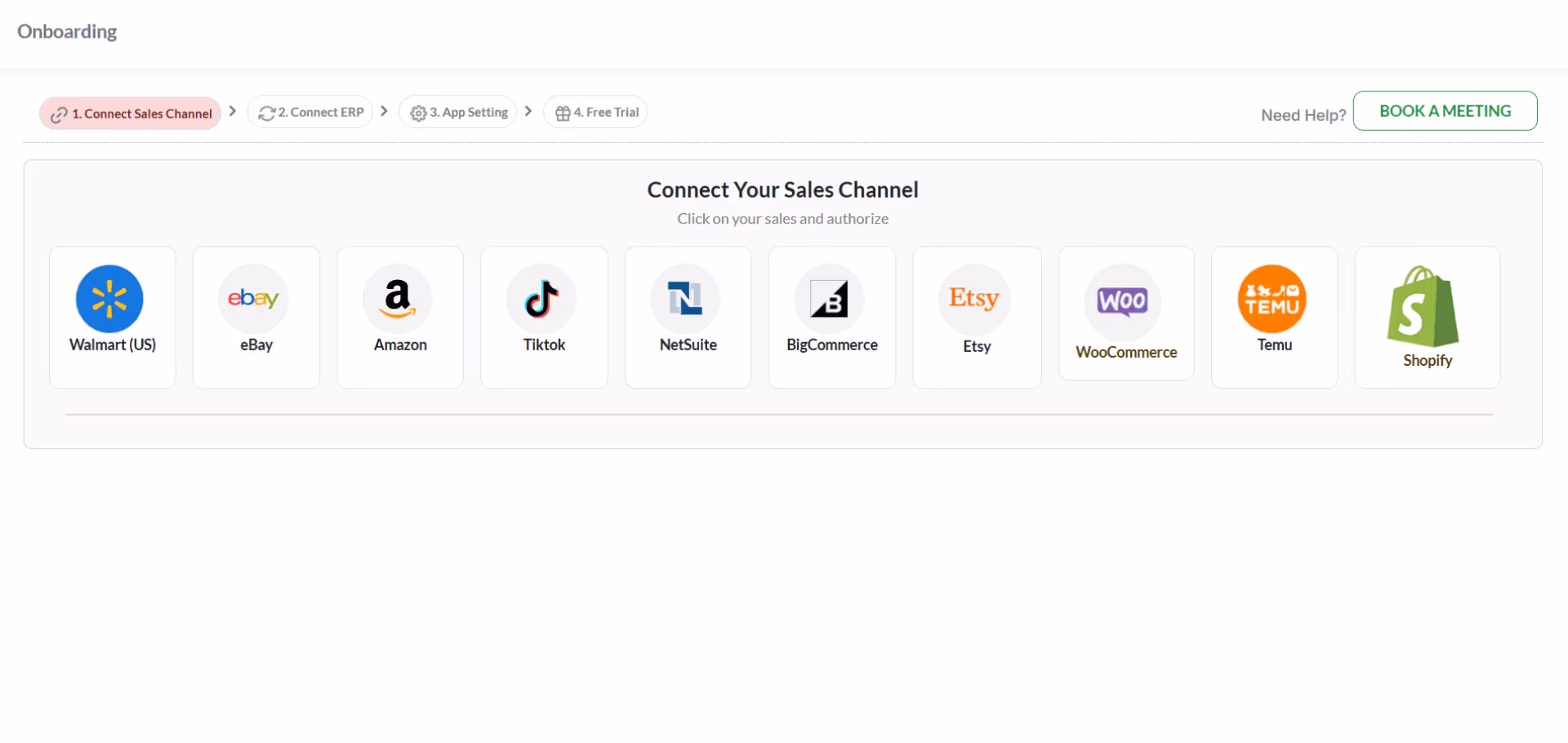The image size is (1568, 743).
Task: Select the Temu marketplace icon
Action: (x=1273, y=317)
